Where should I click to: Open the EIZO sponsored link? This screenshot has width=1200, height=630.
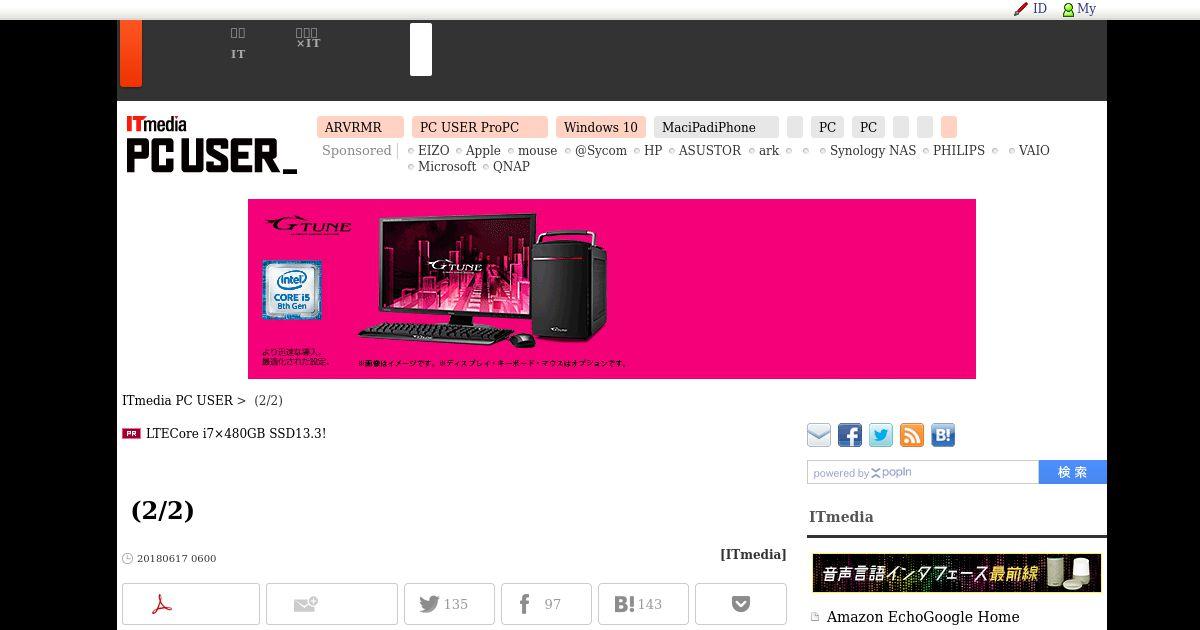(433, 151)
